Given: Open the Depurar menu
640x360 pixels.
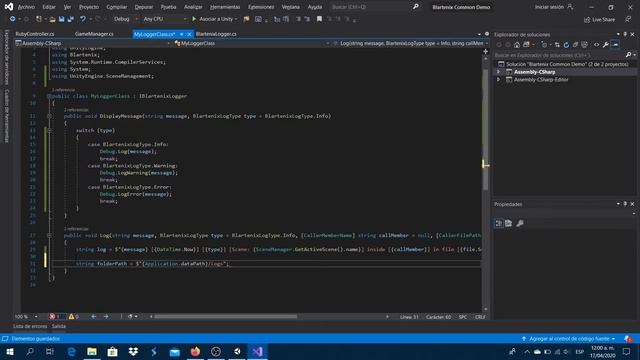Looking at the screenshot, I should (144, 7).
